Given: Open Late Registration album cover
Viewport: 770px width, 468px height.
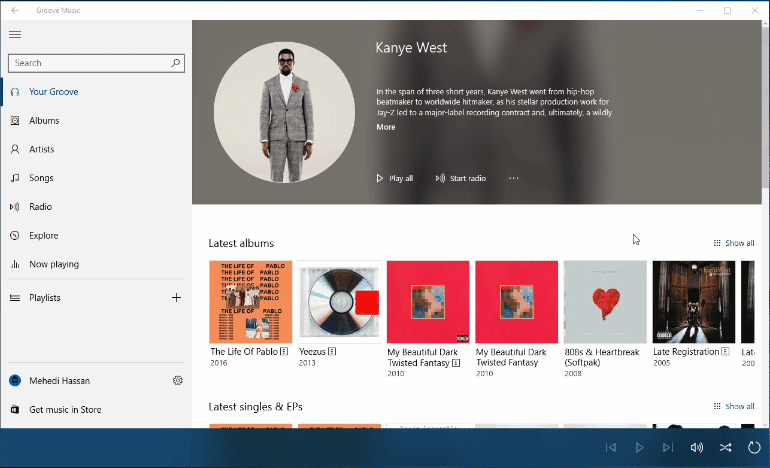Looking at the screenshot, I should click(x=693, y=302).
